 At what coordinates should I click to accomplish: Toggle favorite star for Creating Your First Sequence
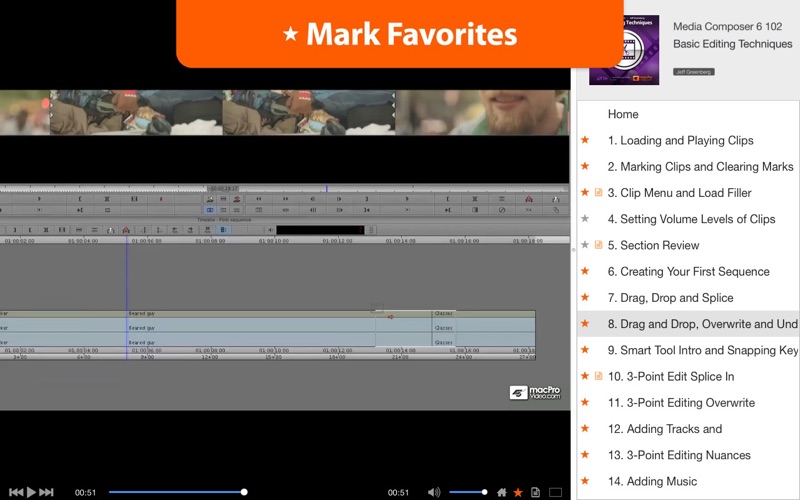click(585, 271)
